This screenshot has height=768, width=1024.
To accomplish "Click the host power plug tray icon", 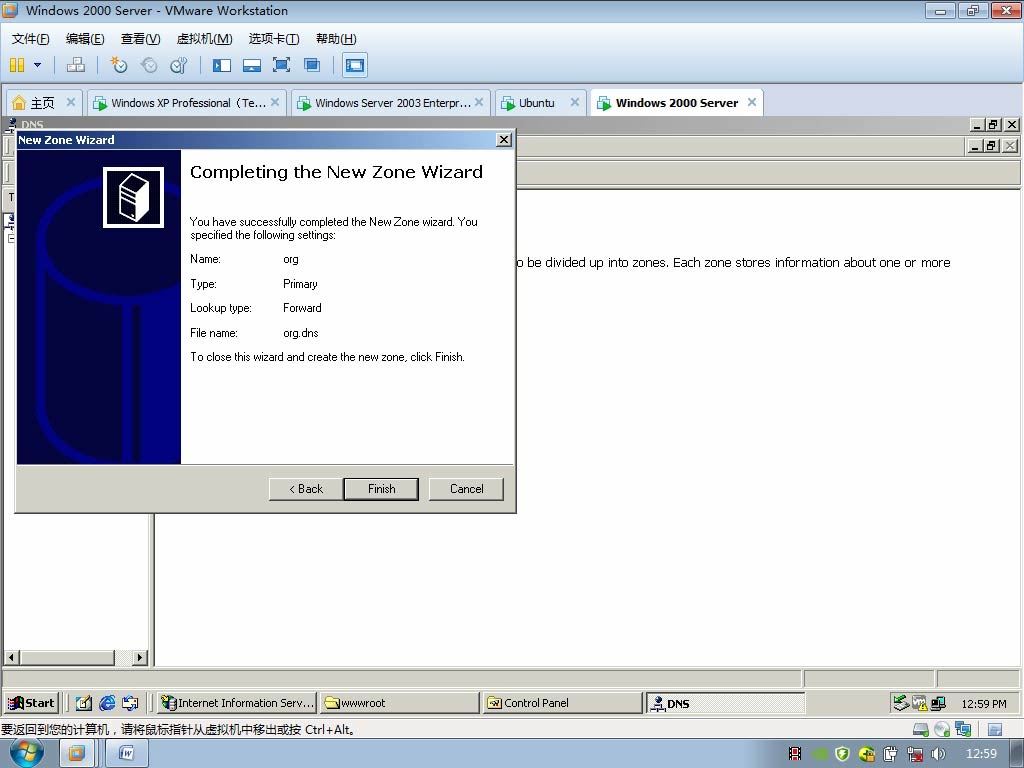I will [x=890, y=754].
